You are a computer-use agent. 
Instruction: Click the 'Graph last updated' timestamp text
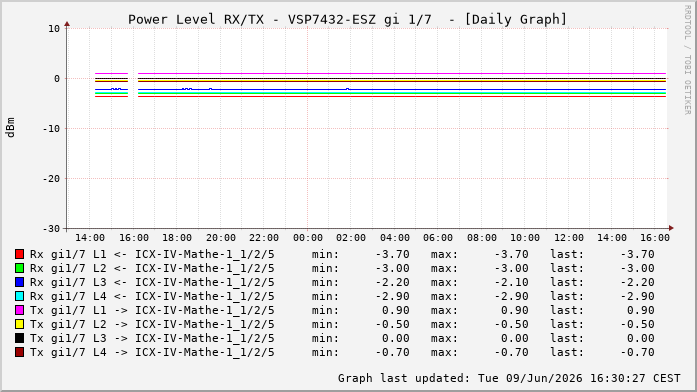point(509,378)
